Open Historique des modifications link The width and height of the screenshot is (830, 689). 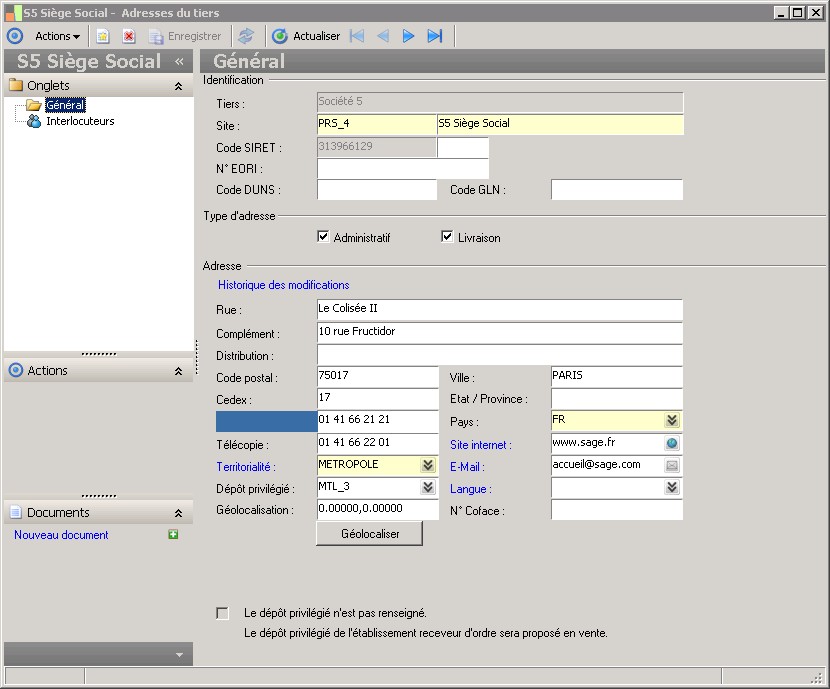[x=283, y=285]
